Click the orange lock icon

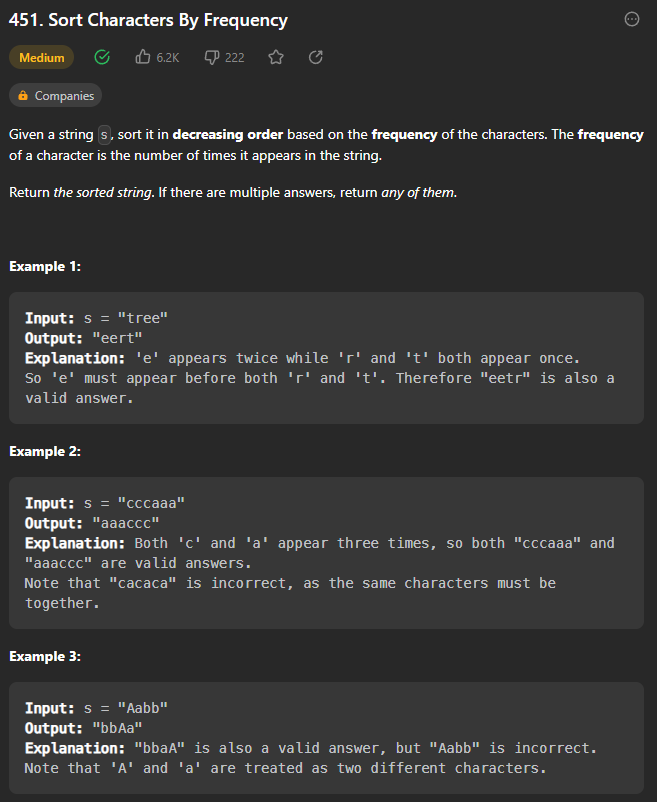[23, 96]
